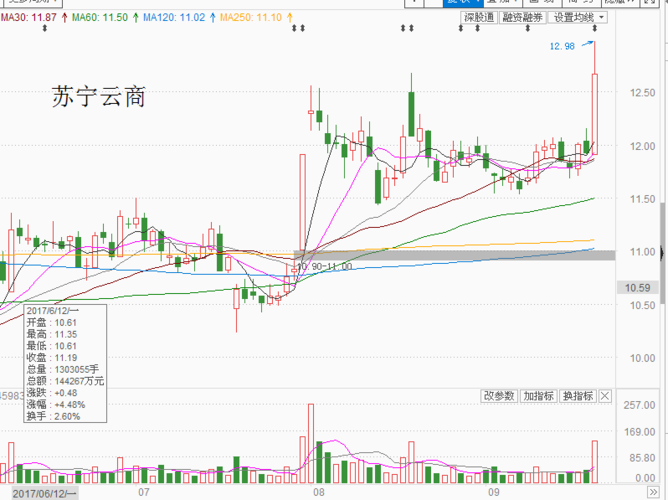Viewport: 668px width, 500px height.
Task: Select the MA60: 11.50 legend label
Action: 100,17
